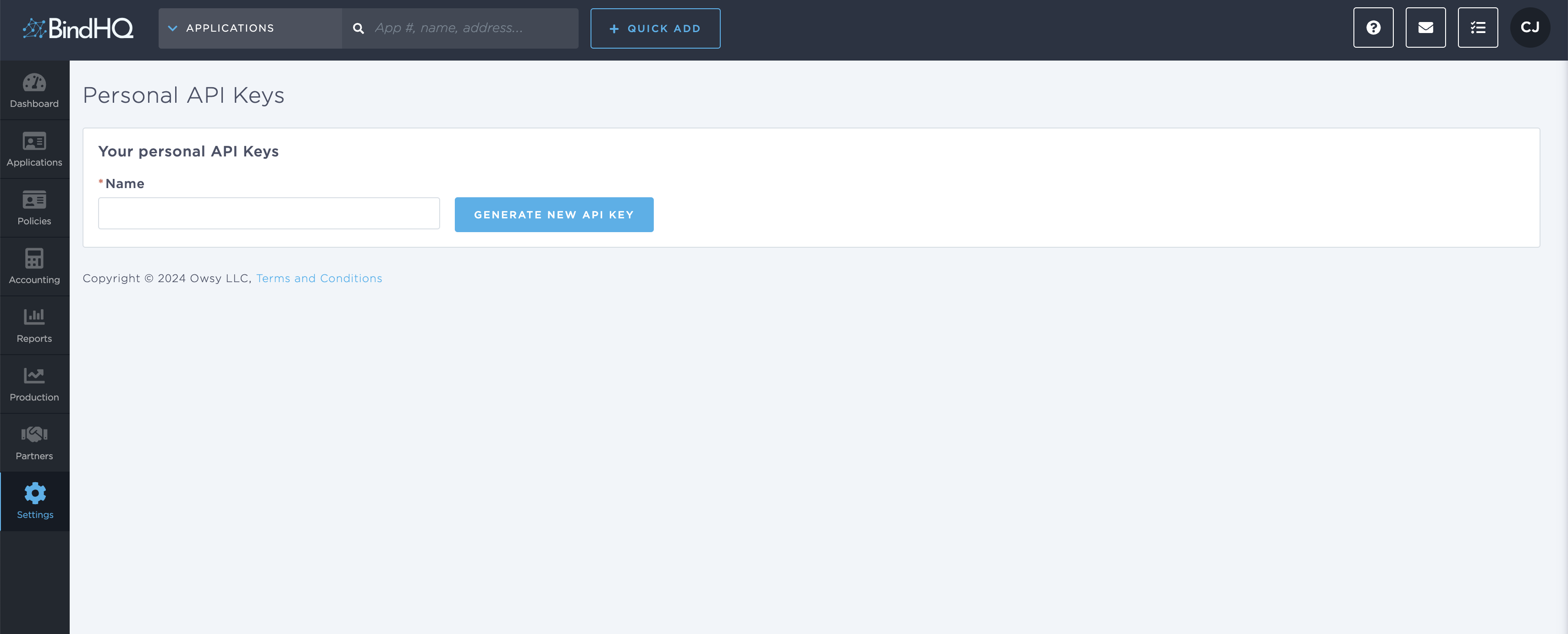The width and height of the screenshot is (1568, 634).
Task: Expand the Applications search scope dropdown
Action: (x=250, y=28)
